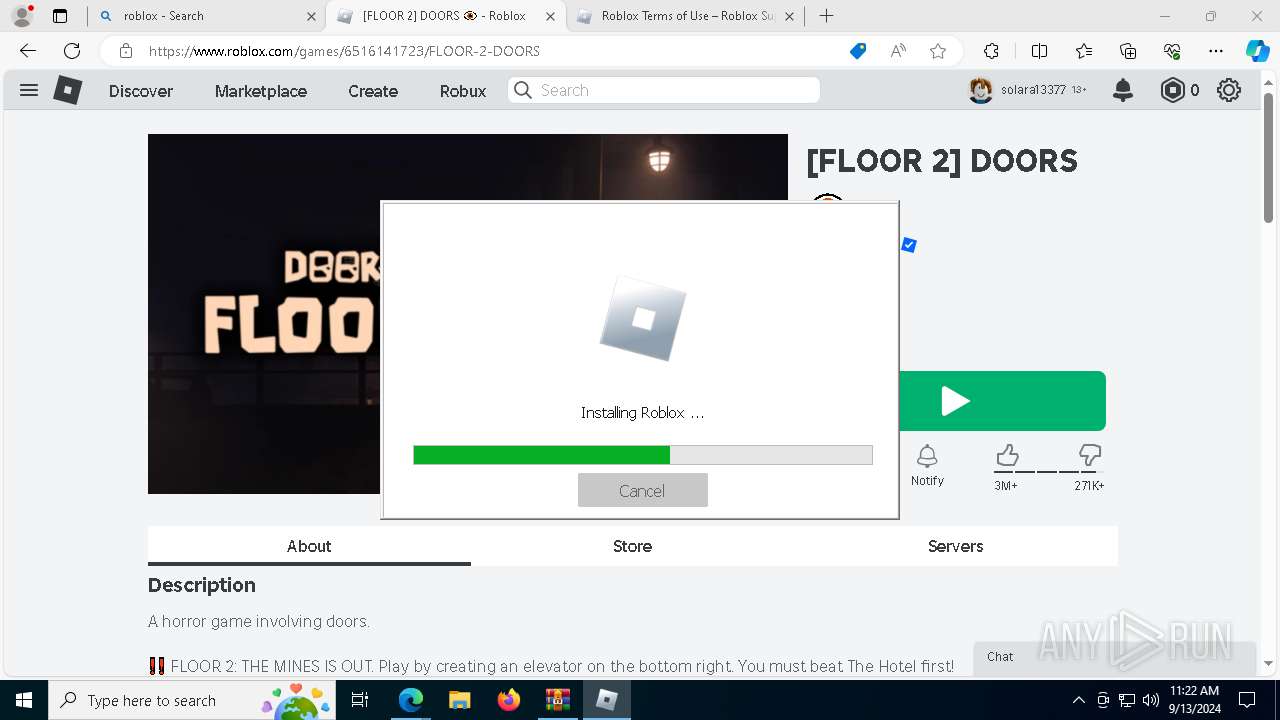Viewport: 1280px width, 720px height.
Task: Refresh the page with the reload icon
Action: tap(72, 51)
